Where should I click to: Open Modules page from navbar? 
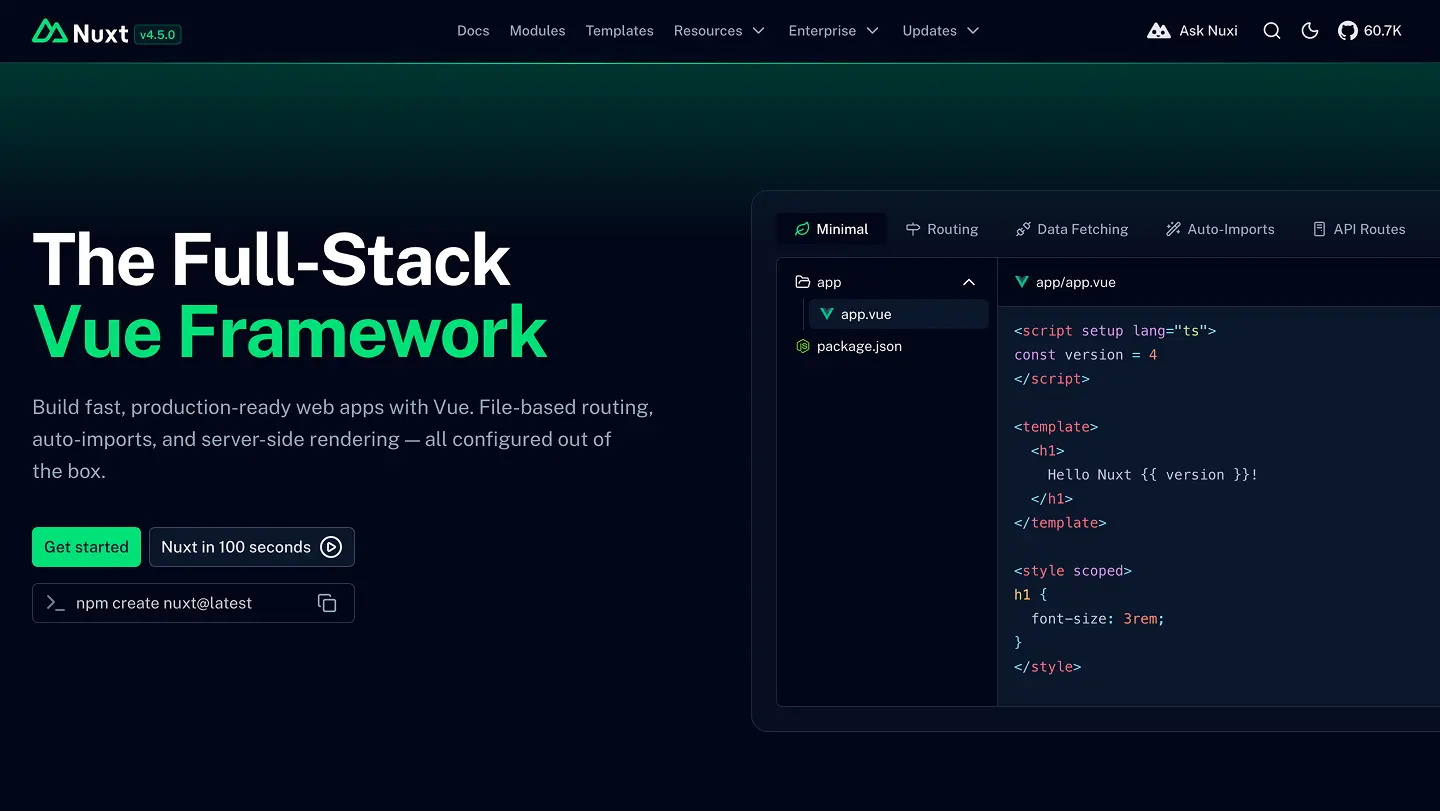[537, 31]
